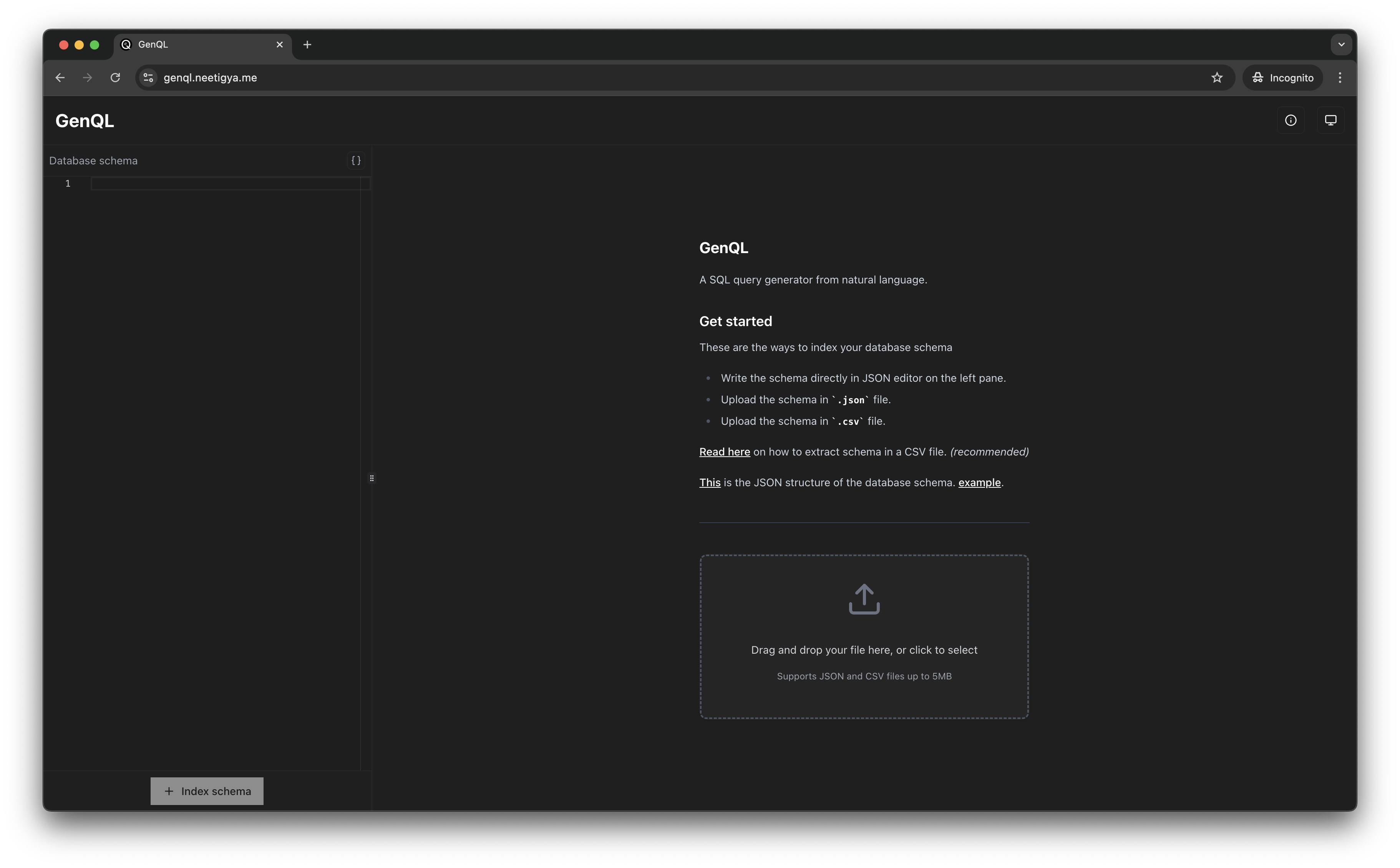Open the Chrome three-dot menu
Screen dimensions: 1400x868
pos(1340,78)
